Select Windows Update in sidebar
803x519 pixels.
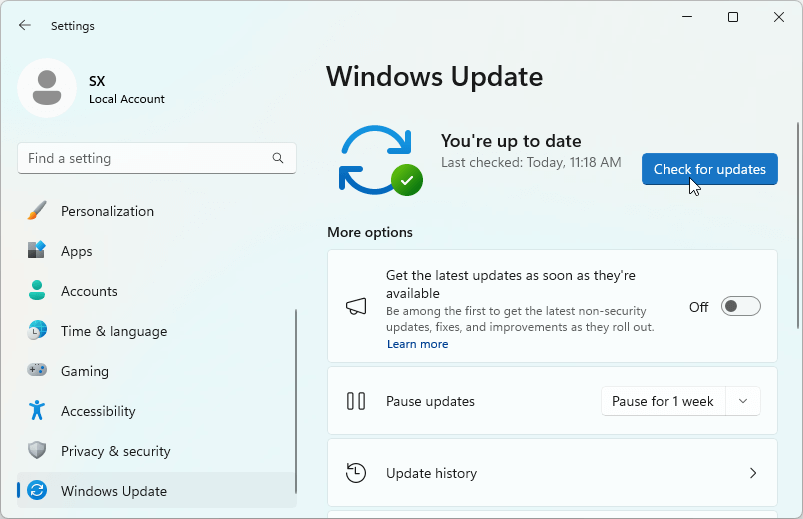(x=157, y=490)
